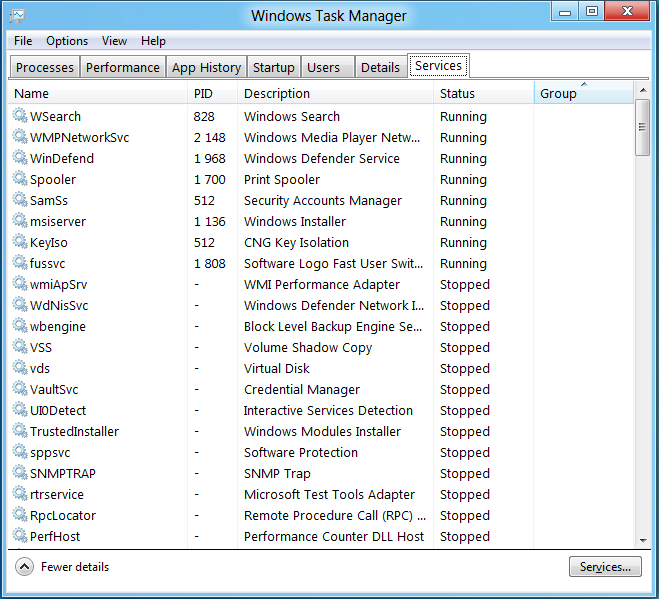Click the TrustedInstaller service gear icon

pos(20,430)
